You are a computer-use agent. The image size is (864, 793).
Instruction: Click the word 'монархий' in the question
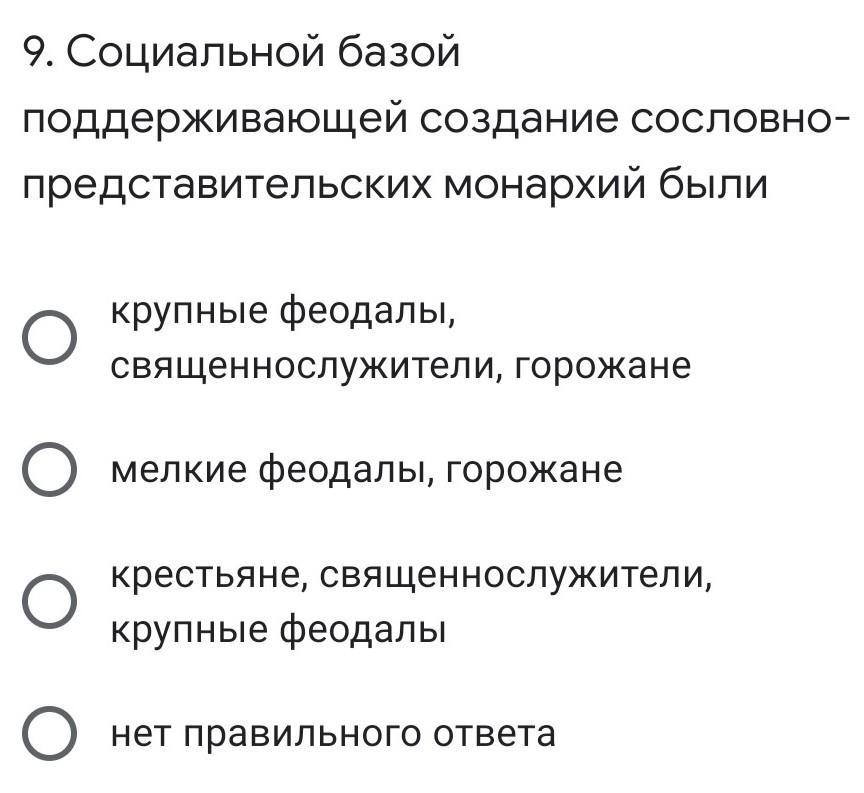544,184
